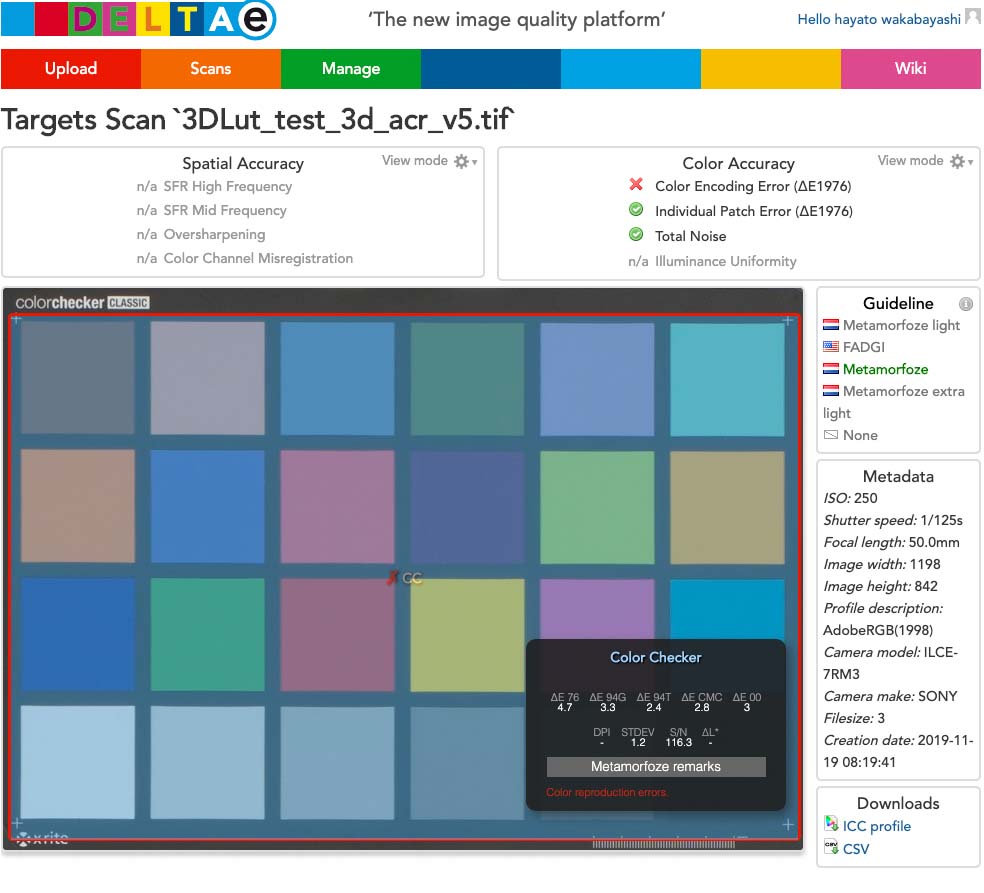Click the CC marker on color chart
The image size is (984, 893).
point(405,578)
